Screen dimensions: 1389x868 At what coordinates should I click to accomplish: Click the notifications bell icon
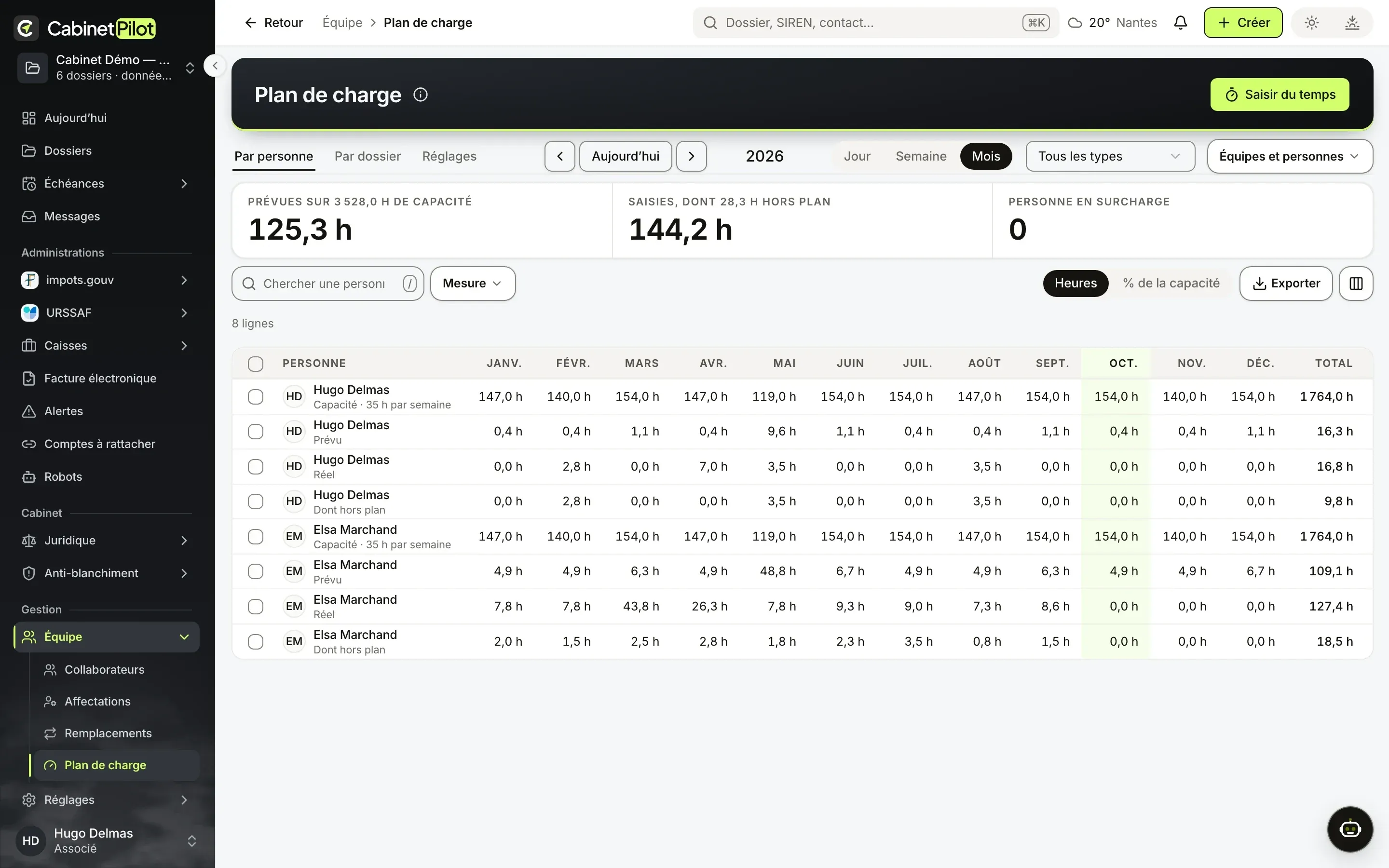1180,22
